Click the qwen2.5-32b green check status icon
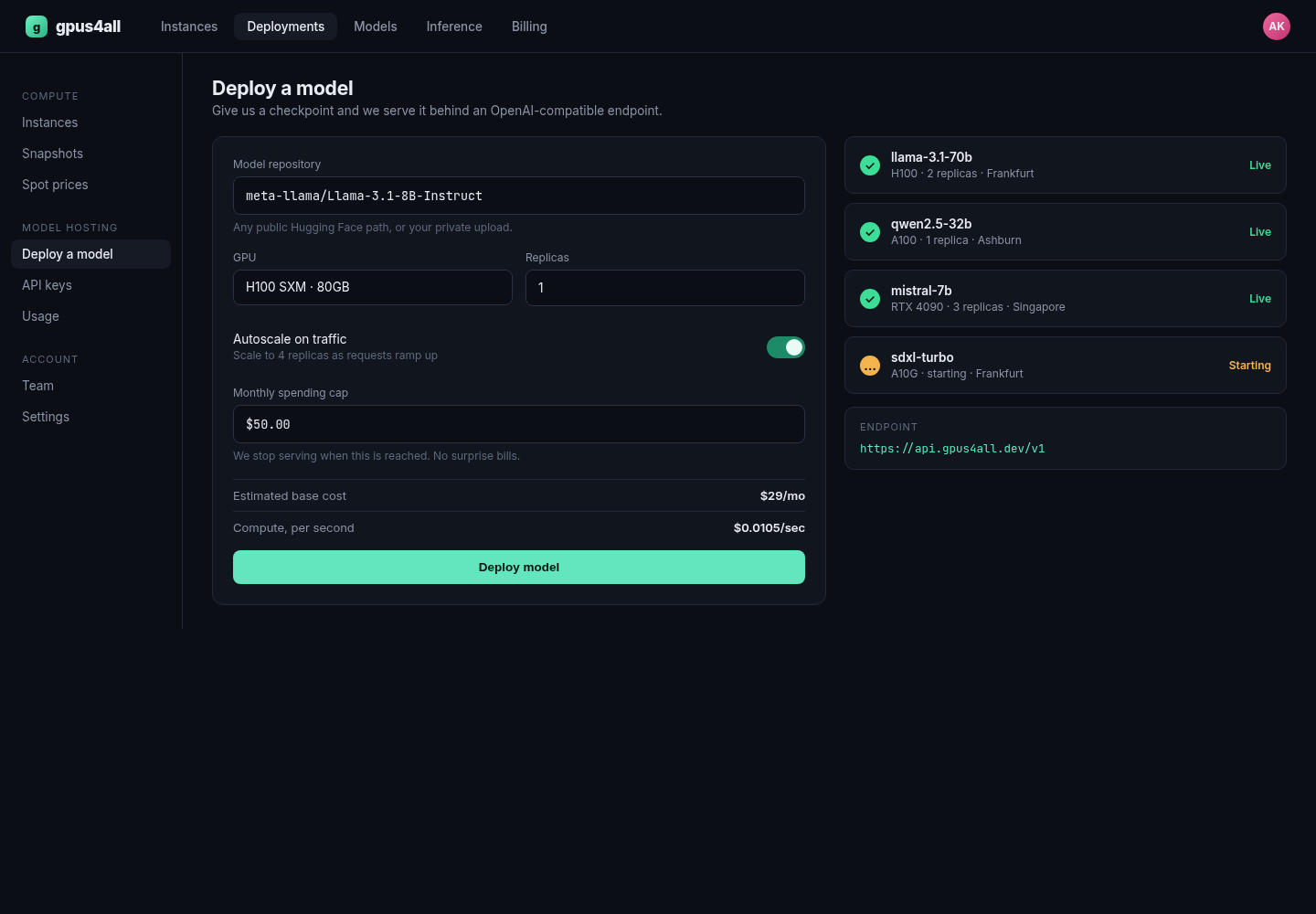 point(870,232)
